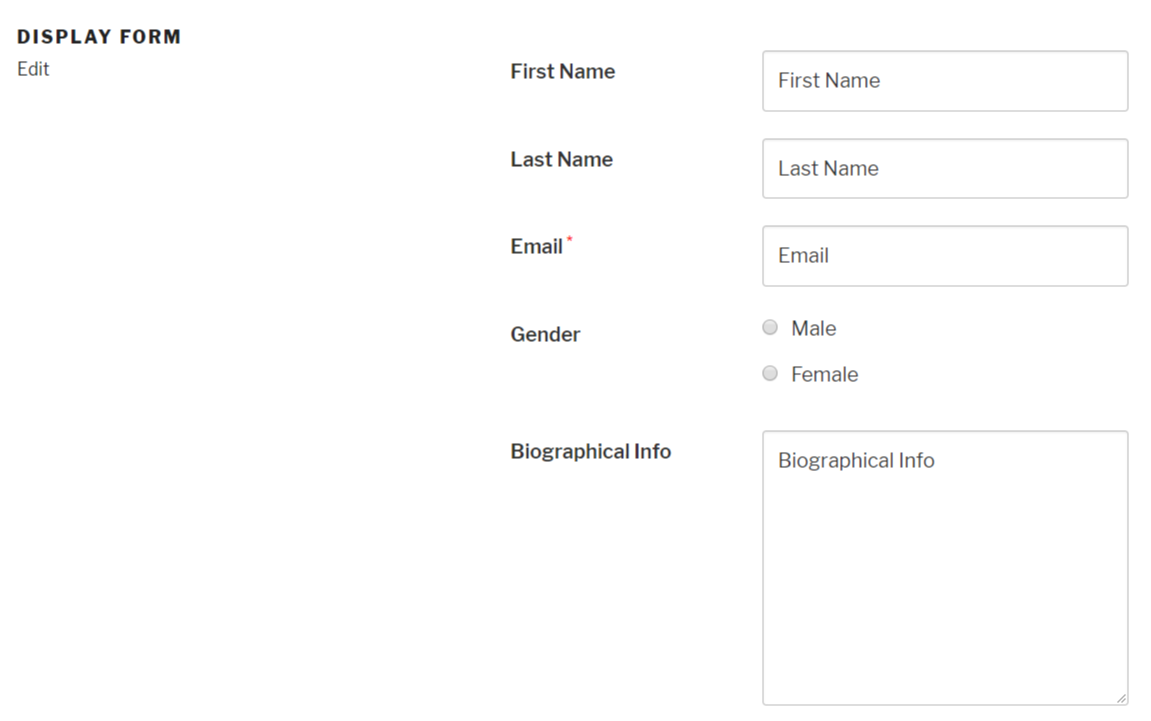Click inside the Last Name input field

pyautogui.click(x=944, y=168)
